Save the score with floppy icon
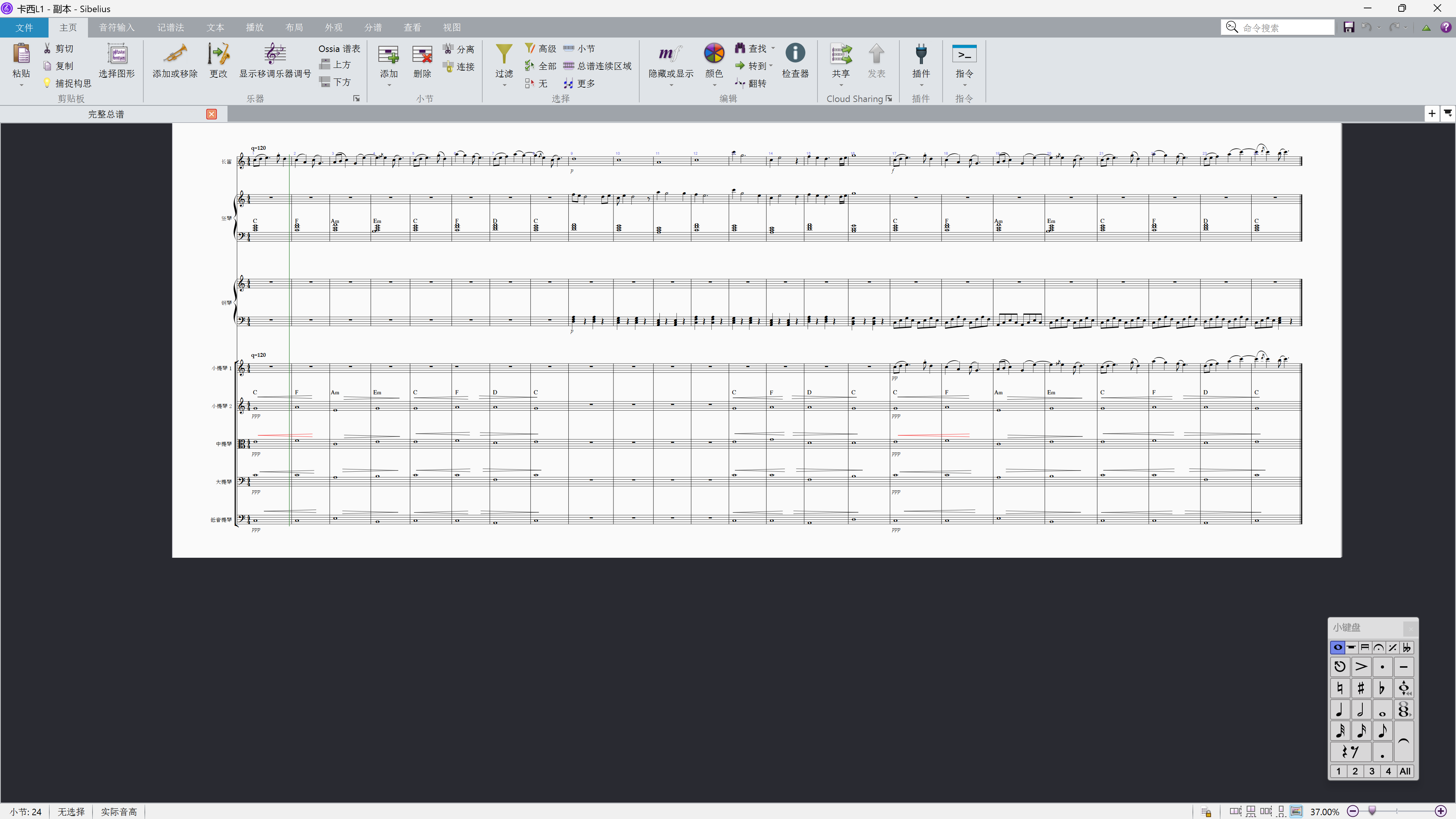This screenshot has height=819, width=1456. coord(1349,27)
